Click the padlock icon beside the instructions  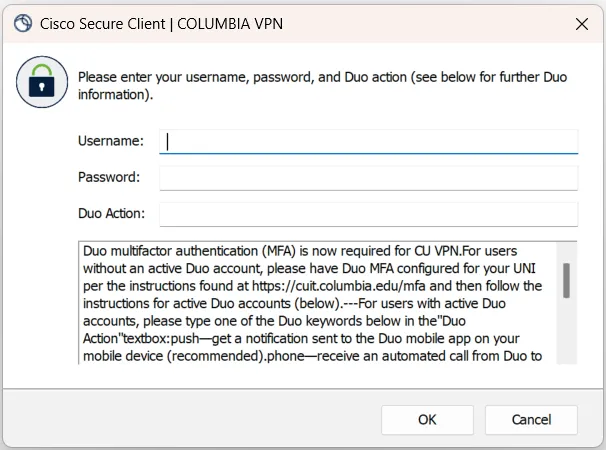pos(42,82)
